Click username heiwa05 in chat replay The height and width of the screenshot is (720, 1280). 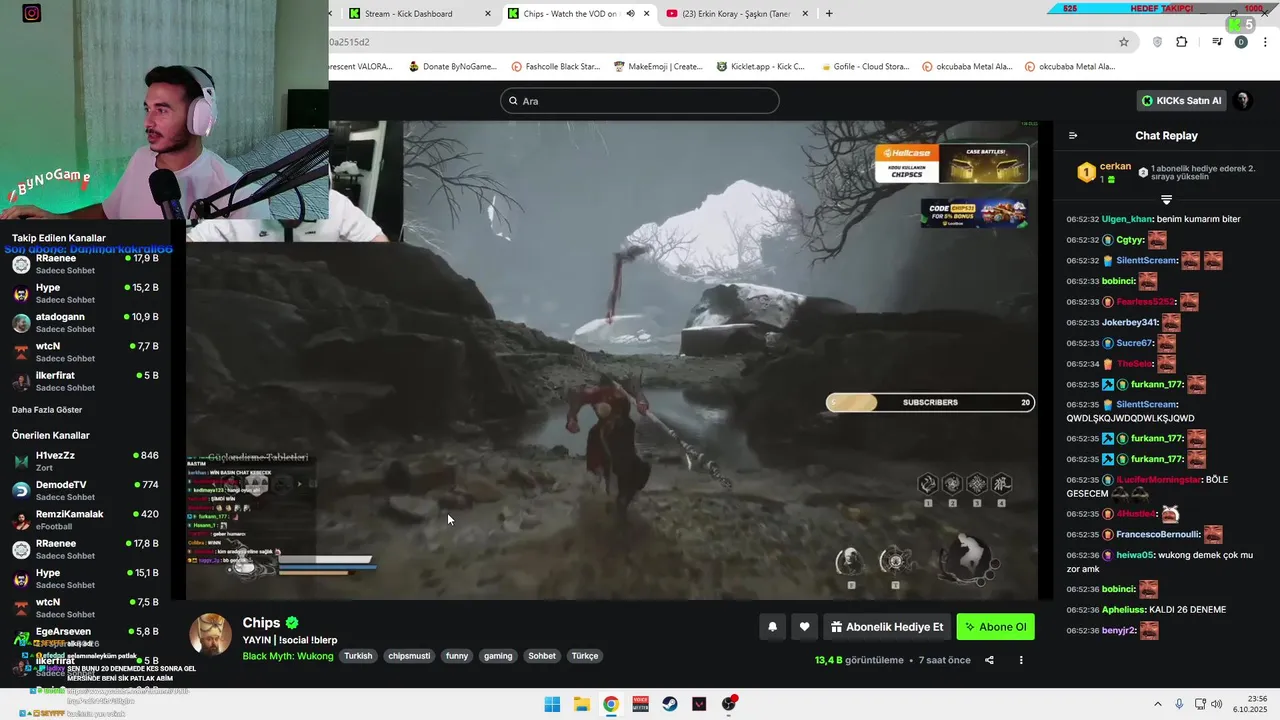pos(1134,555)
